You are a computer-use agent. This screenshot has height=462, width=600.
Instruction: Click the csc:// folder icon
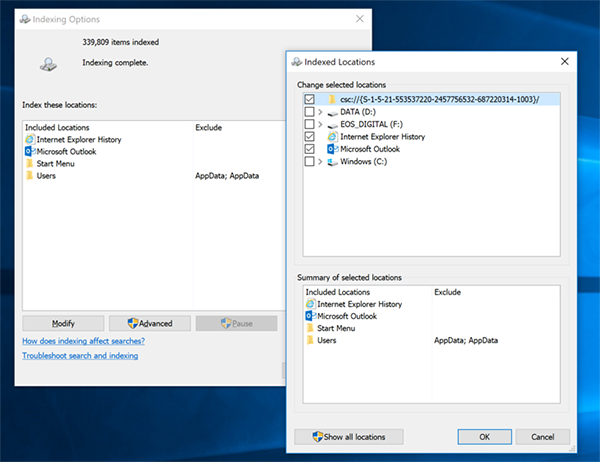coord(332,100)
